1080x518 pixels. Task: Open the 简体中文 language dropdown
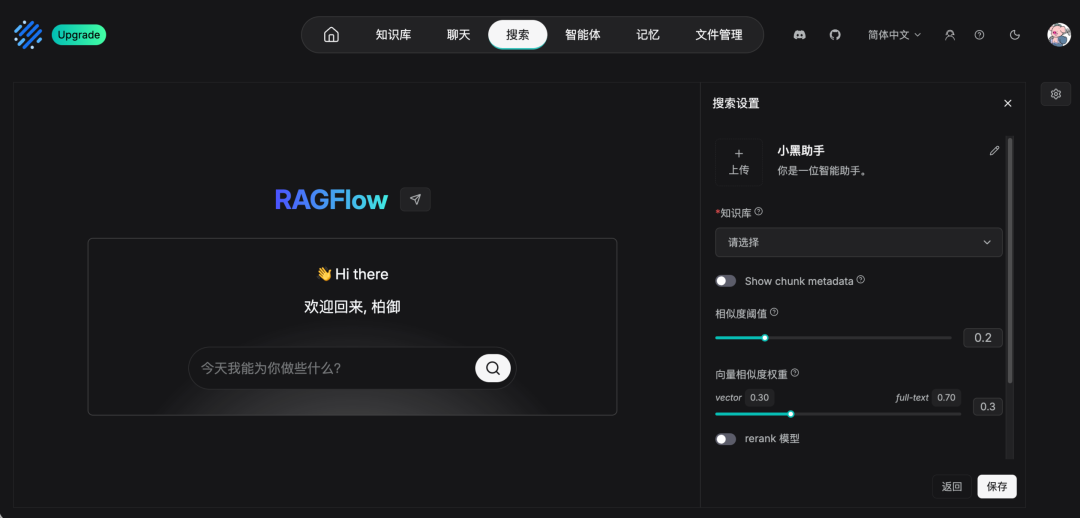(x=894, y=34)
